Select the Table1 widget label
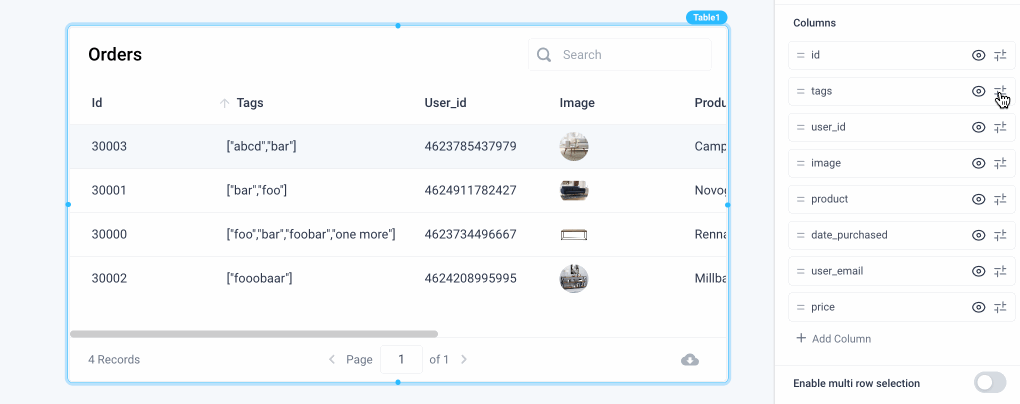The height and width of the screenshot is (404, 1020). tap(706, 18)
